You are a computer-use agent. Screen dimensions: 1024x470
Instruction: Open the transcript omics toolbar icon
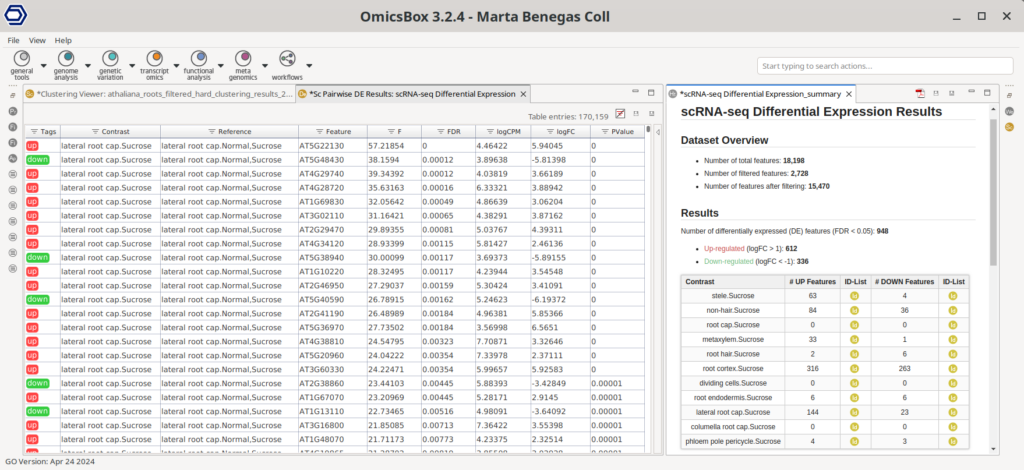(154, 59)
